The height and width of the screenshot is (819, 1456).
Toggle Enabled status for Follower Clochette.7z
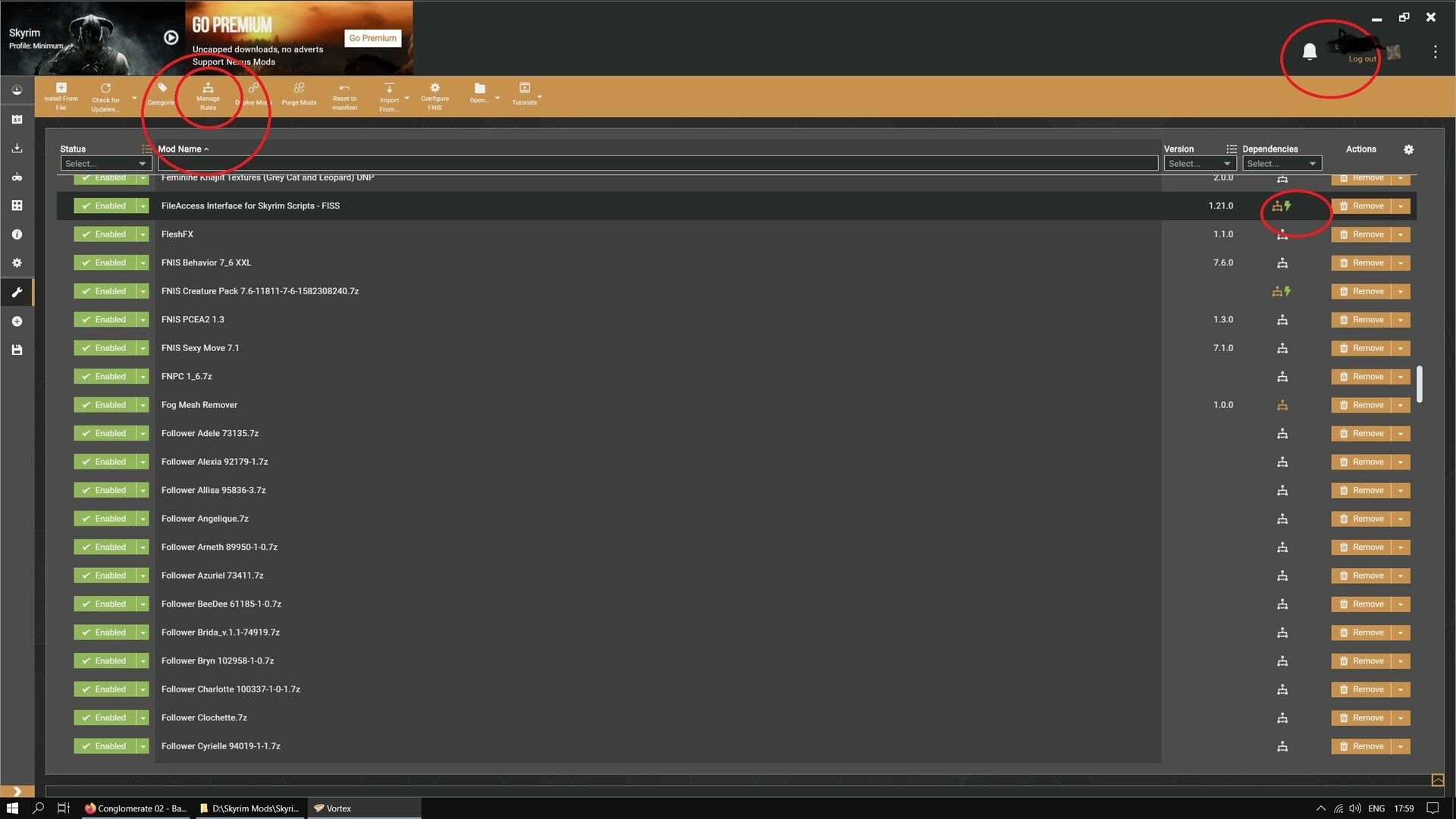pyautogui.click(x=105, y=717)
